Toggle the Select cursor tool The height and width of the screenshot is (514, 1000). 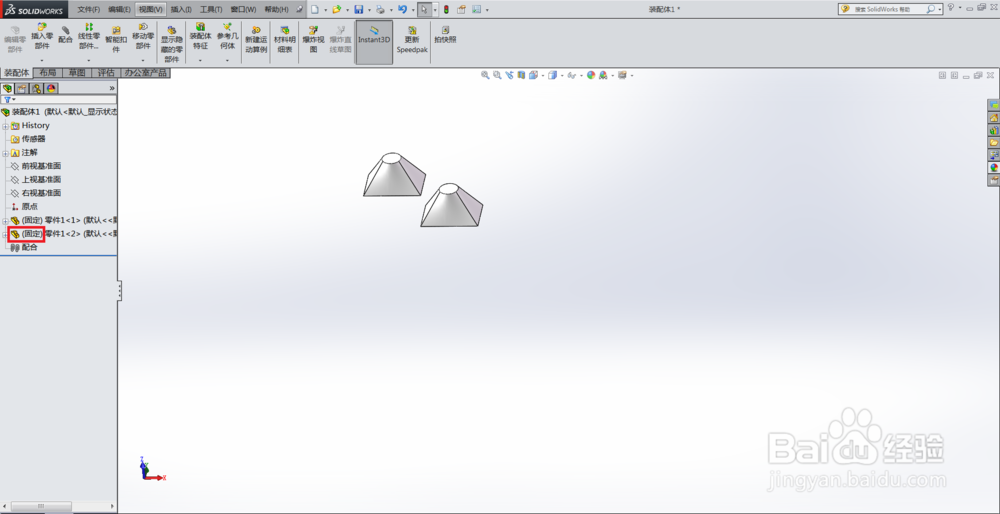(x=424, y=10)
